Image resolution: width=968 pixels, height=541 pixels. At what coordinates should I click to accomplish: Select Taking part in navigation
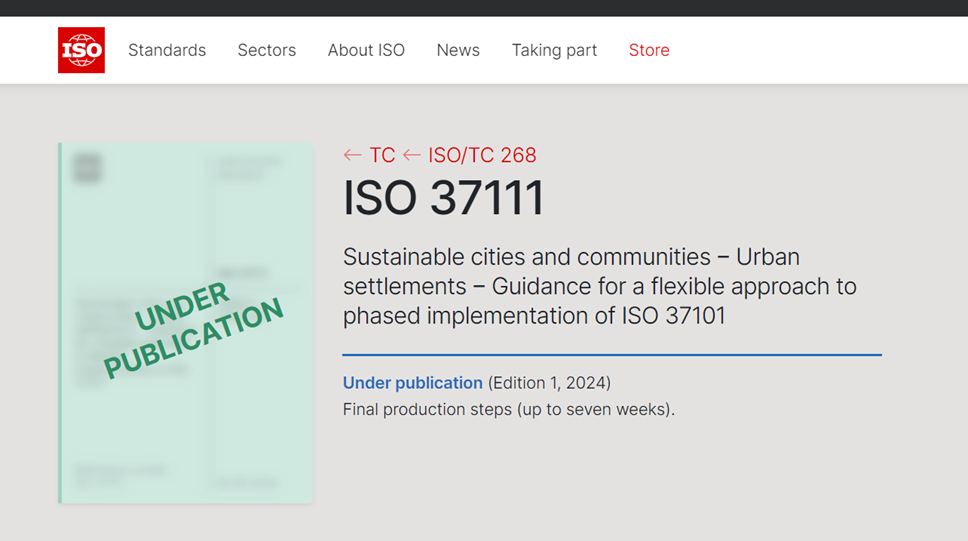[554, 50]
